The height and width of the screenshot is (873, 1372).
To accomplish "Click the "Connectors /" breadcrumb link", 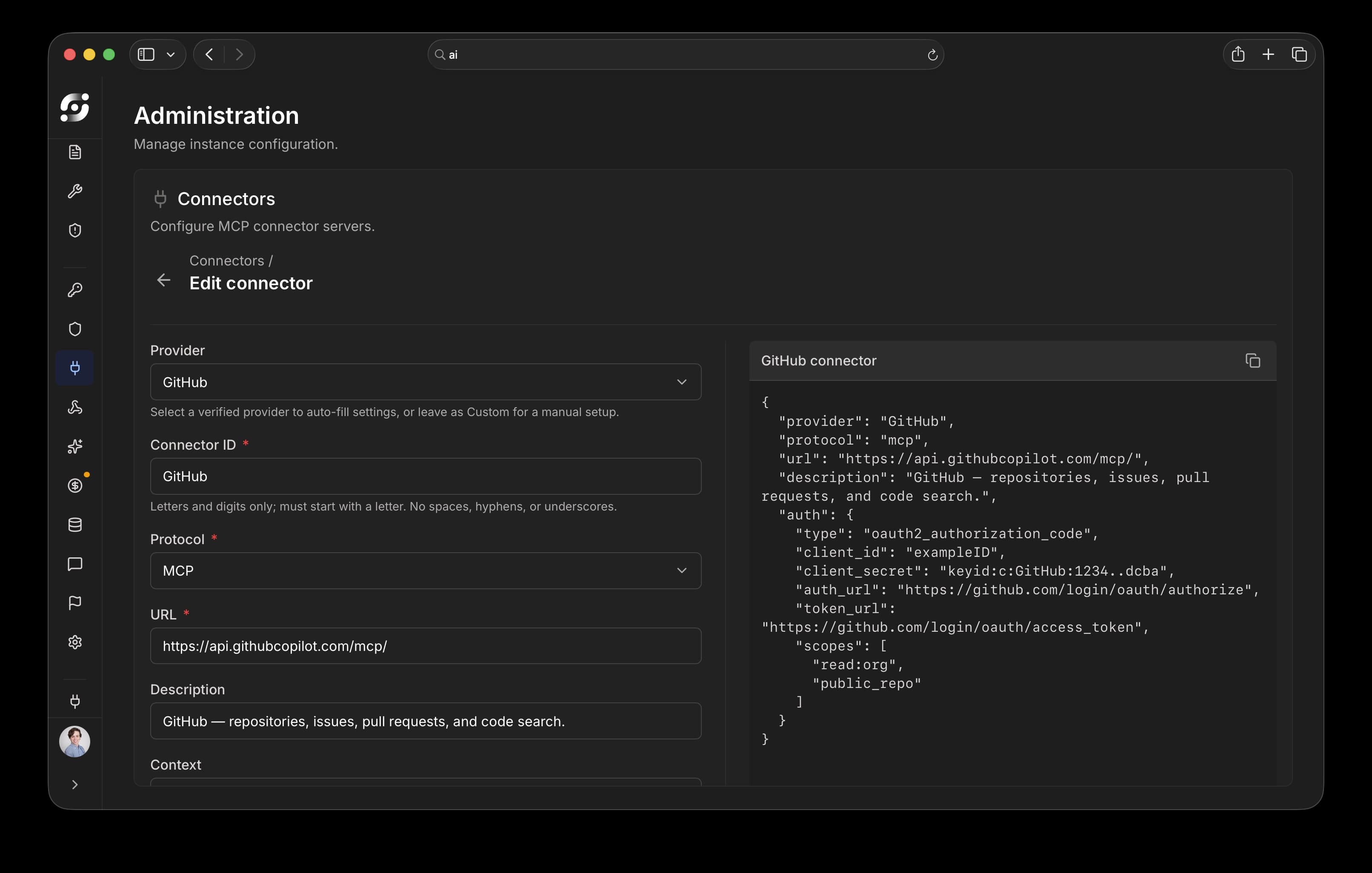I will pyautogui.click(x=231, y=261).
